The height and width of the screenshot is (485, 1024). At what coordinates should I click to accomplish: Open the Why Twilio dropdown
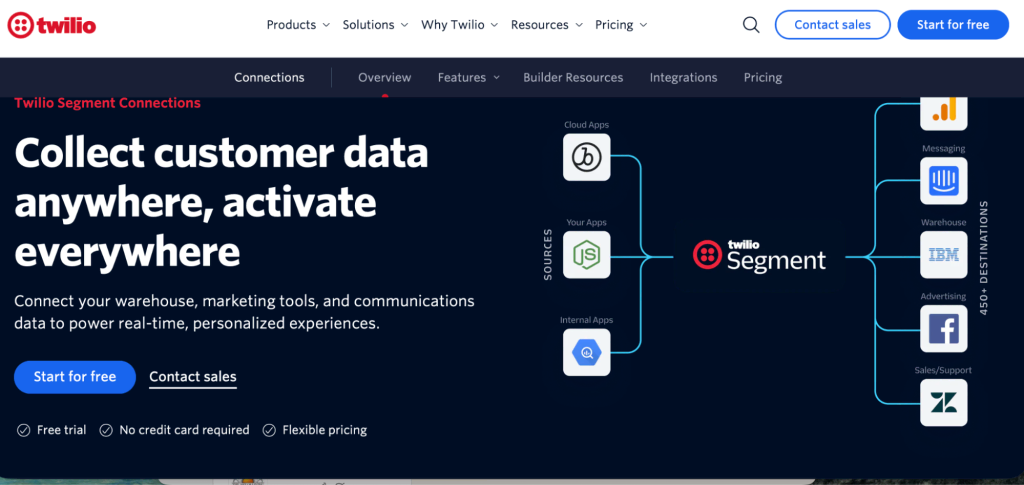tap(460, 25)
